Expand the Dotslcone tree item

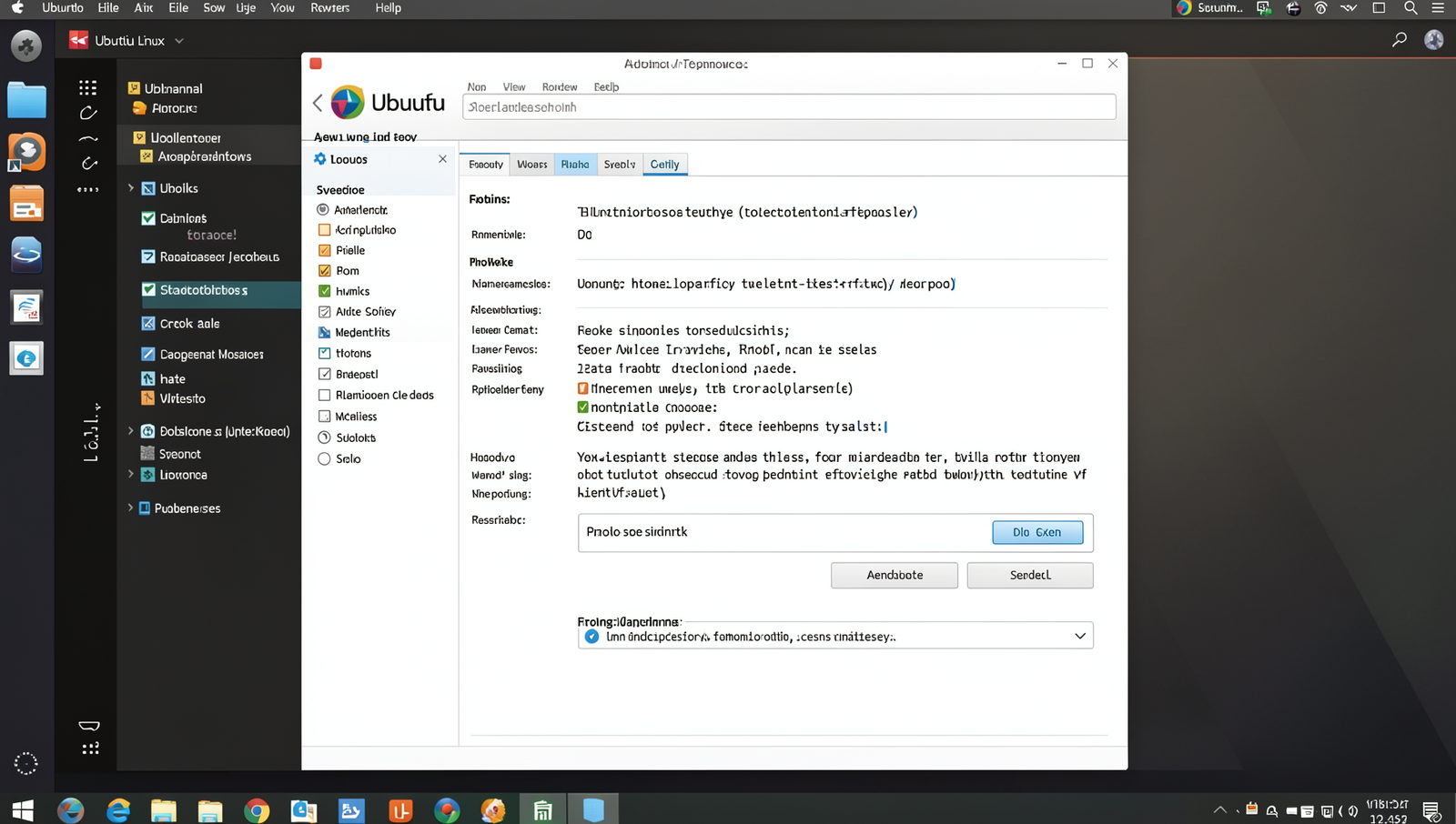[x=130, y=431]
